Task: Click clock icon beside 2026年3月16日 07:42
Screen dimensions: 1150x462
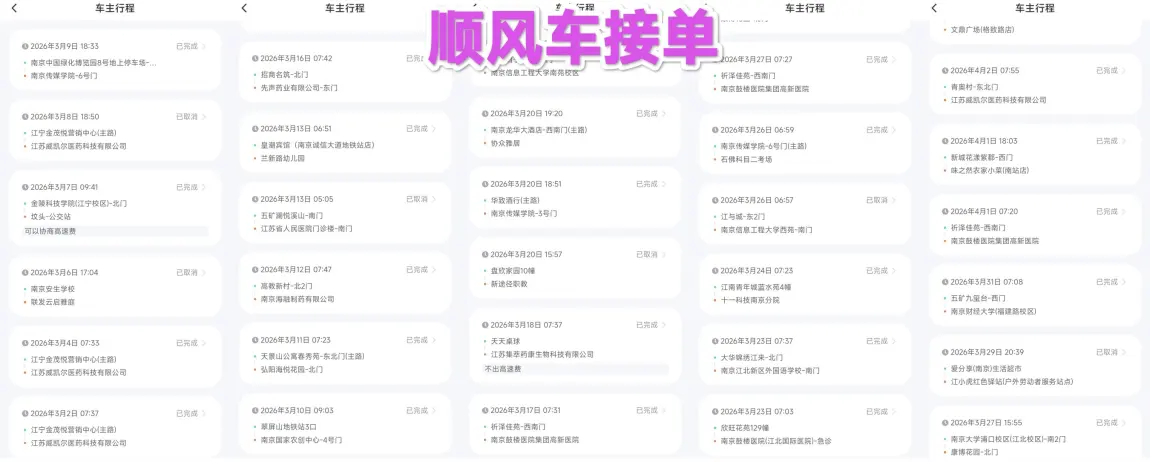Action: (x=254, y=58)
